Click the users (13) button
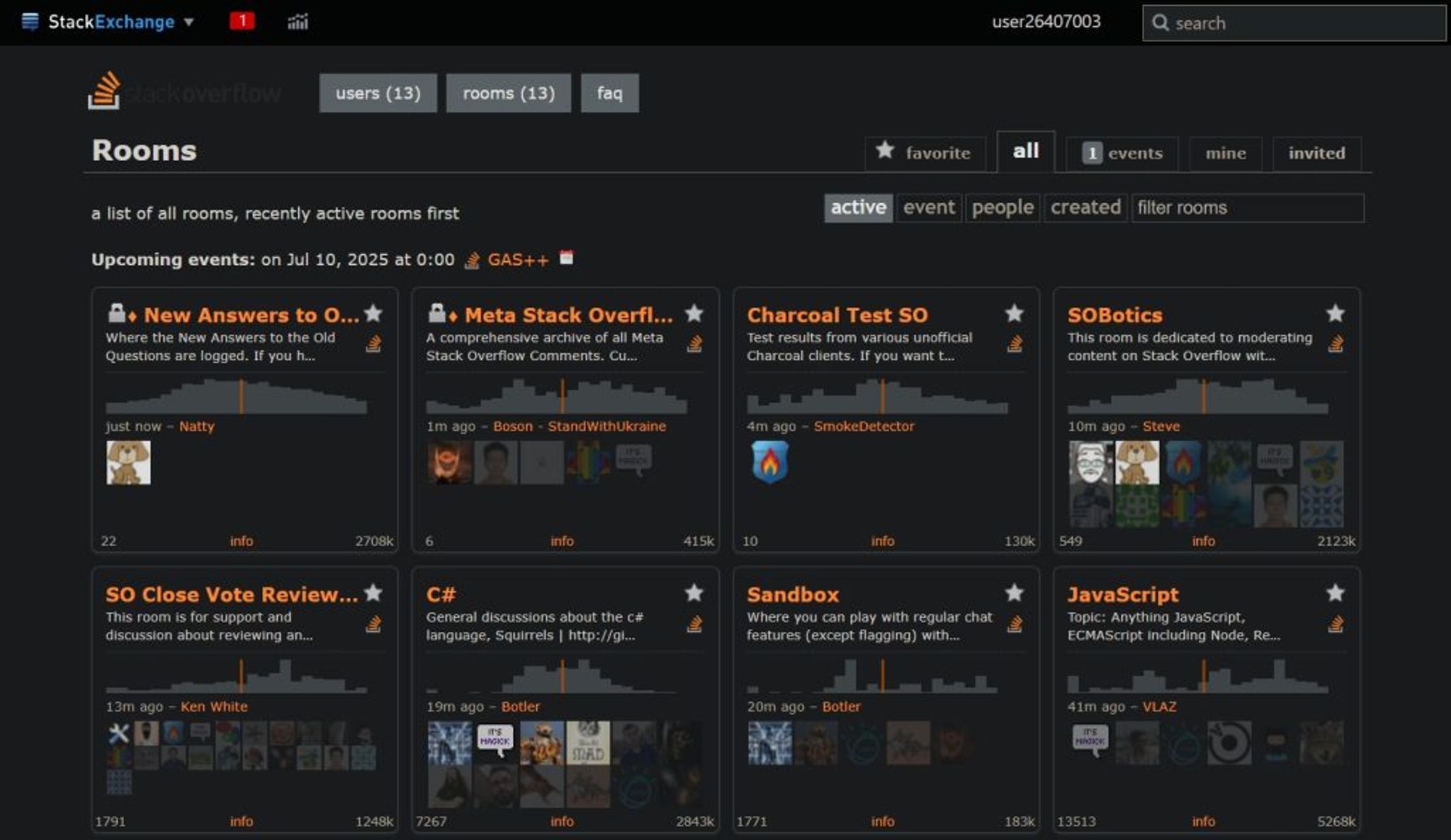Screen dimensions: 1451x840 (x=377, y=93)
